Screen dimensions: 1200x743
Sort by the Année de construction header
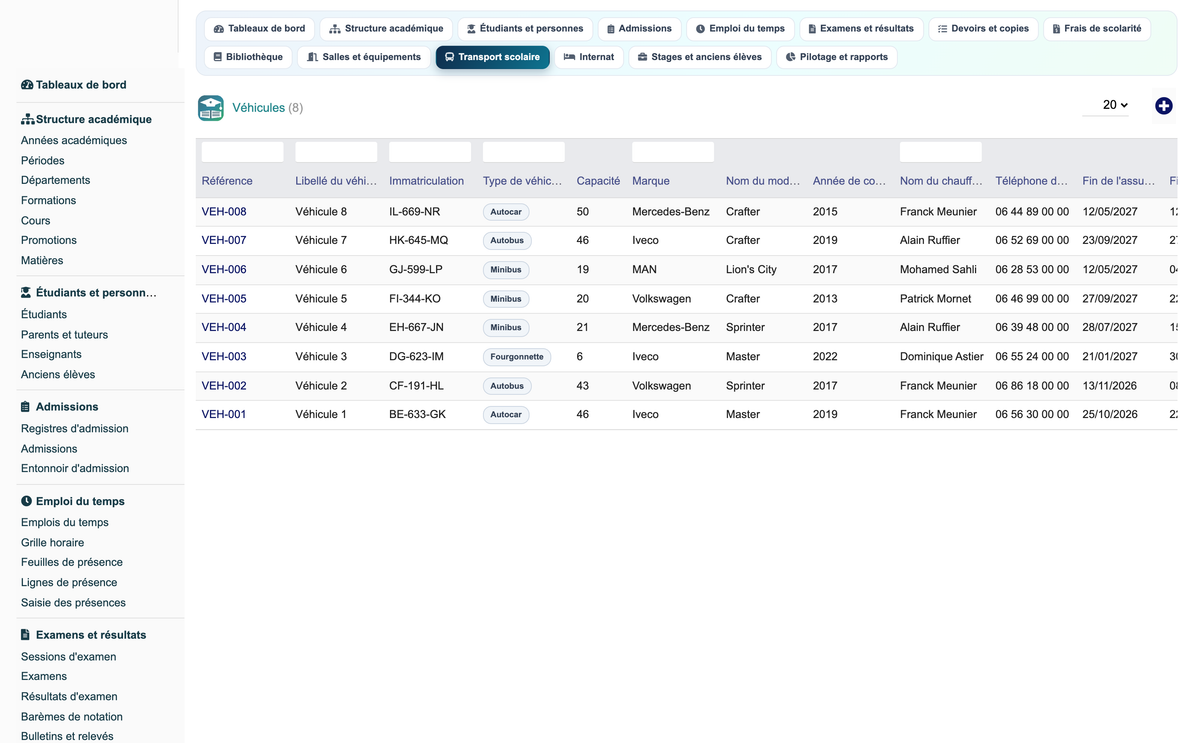pos(849,181)
